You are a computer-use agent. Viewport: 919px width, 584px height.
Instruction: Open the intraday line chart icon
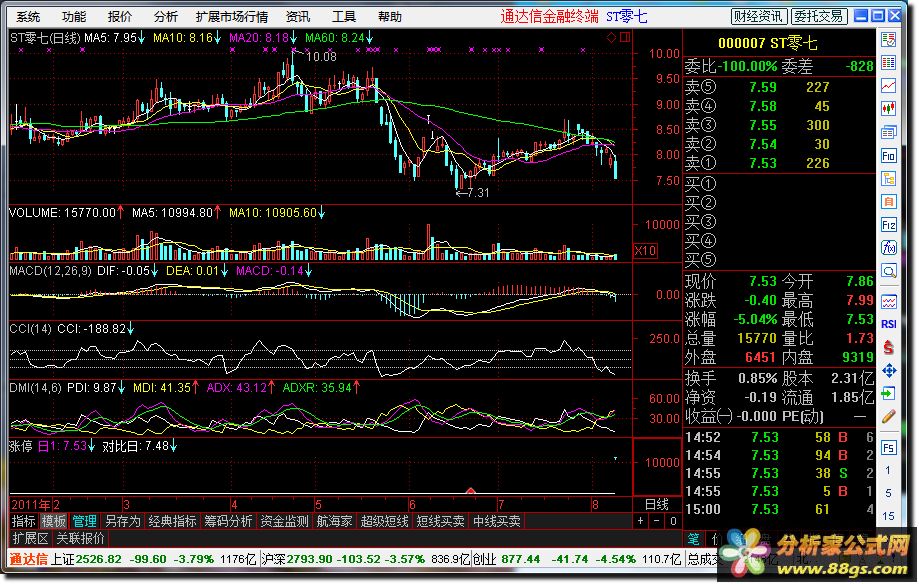pyautogui.click(x=889, y=86)
